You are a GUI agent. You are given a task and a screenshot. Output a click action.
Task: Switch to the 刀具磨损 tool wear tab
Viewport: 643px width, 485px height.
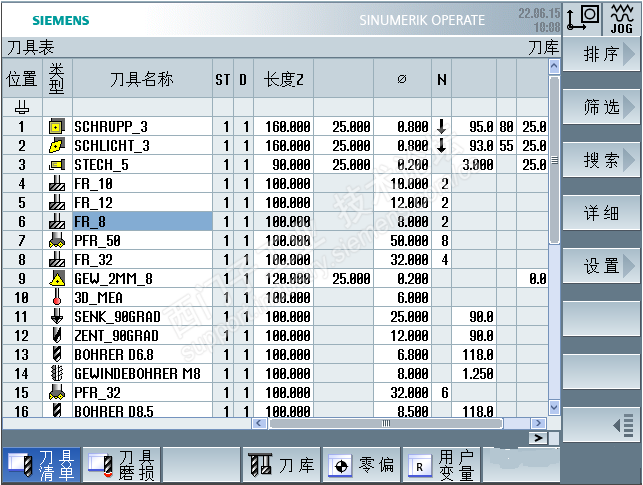[x=121, y=465]
